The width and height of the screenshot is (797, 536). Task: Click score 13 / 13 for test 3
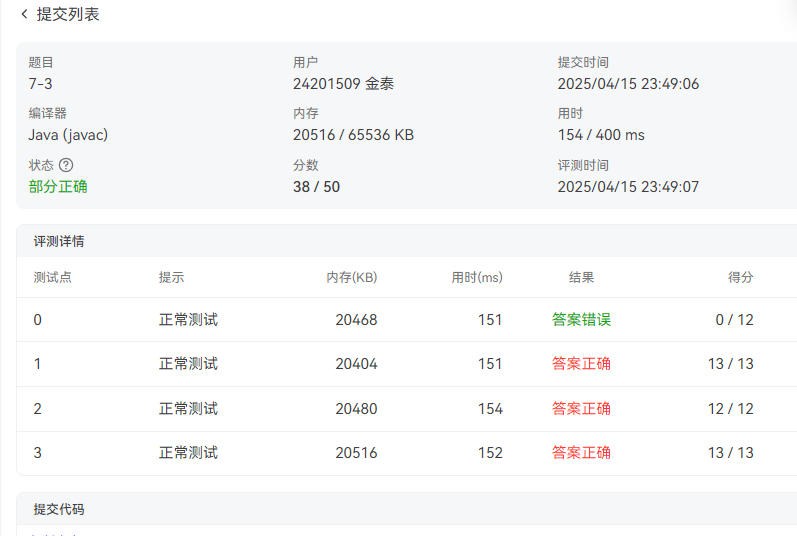731,453
